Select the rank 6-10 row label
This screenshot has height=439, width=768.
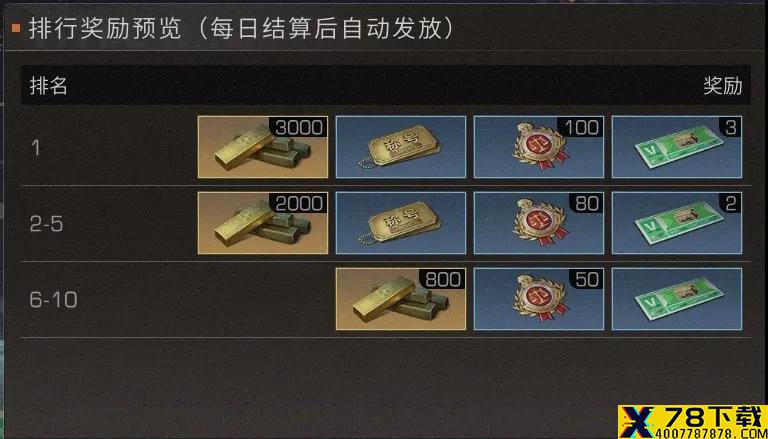click(x=53, y=300)
